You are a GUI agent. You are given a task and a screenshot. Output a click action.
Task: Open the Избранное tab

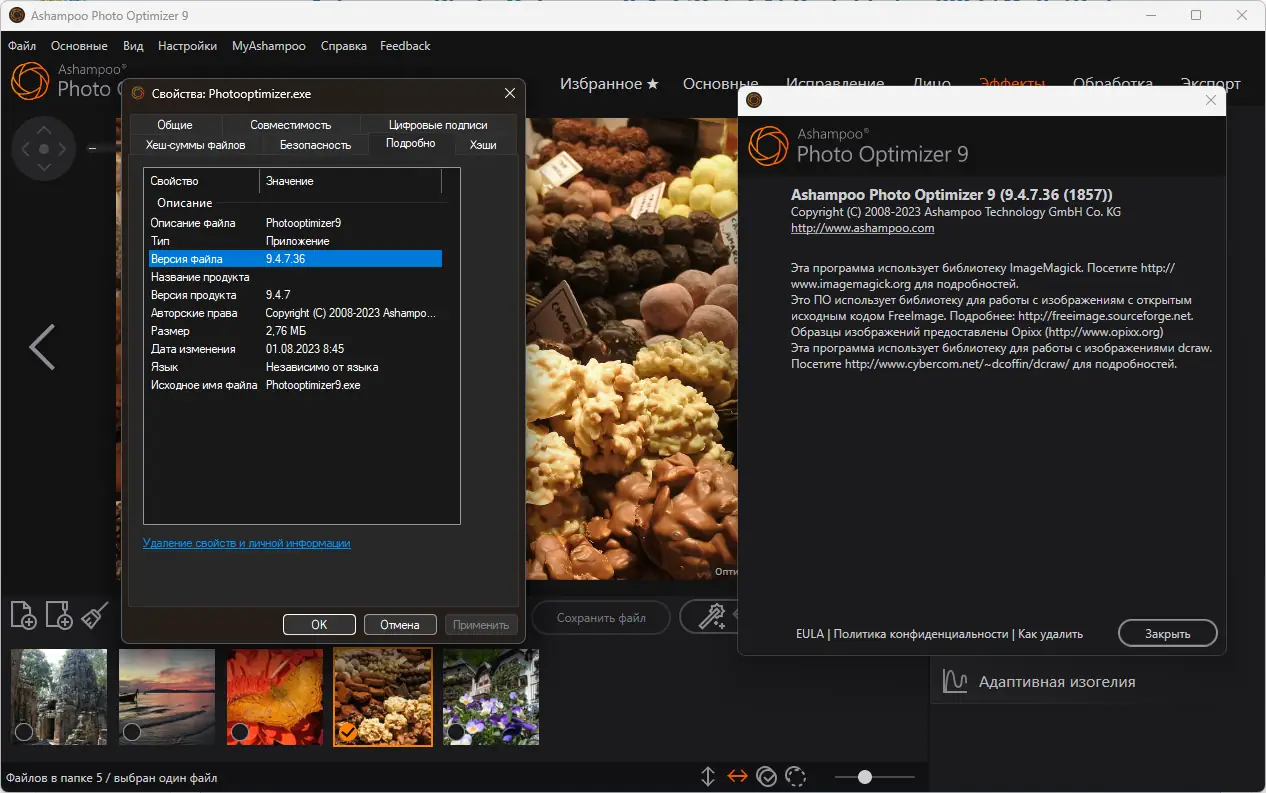click(609, 84)
